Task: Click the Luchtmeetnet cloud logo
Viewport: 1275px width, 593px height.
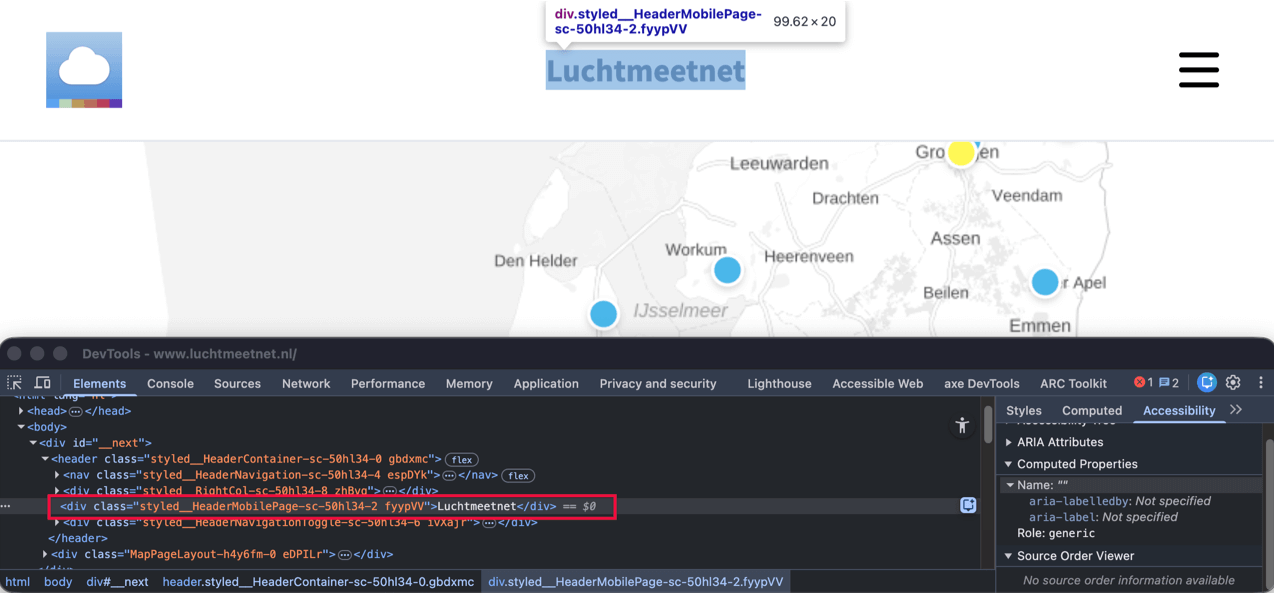Action: point(84,70)
